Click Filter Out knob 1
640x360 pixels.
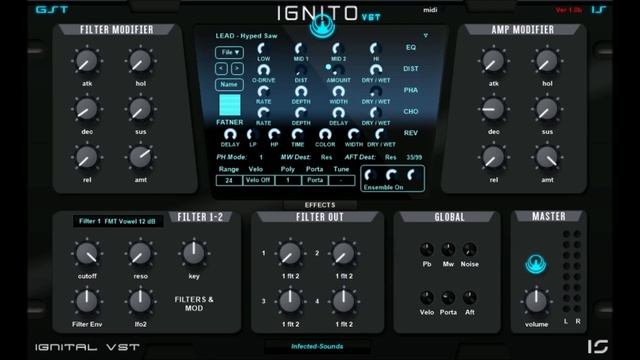[290, 253]
